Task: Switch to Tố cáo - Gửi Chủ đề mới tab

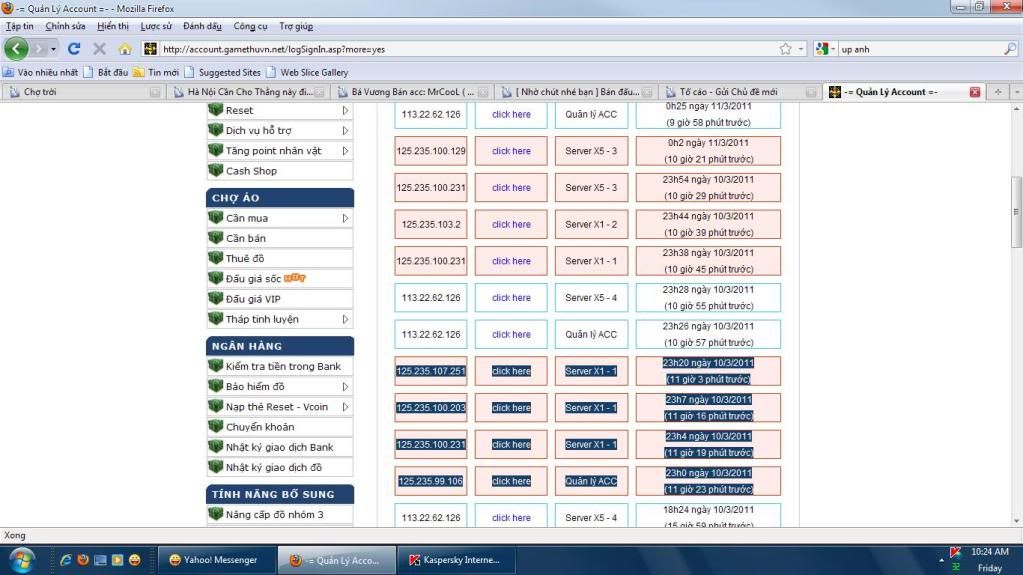Action: pos(740,92)
